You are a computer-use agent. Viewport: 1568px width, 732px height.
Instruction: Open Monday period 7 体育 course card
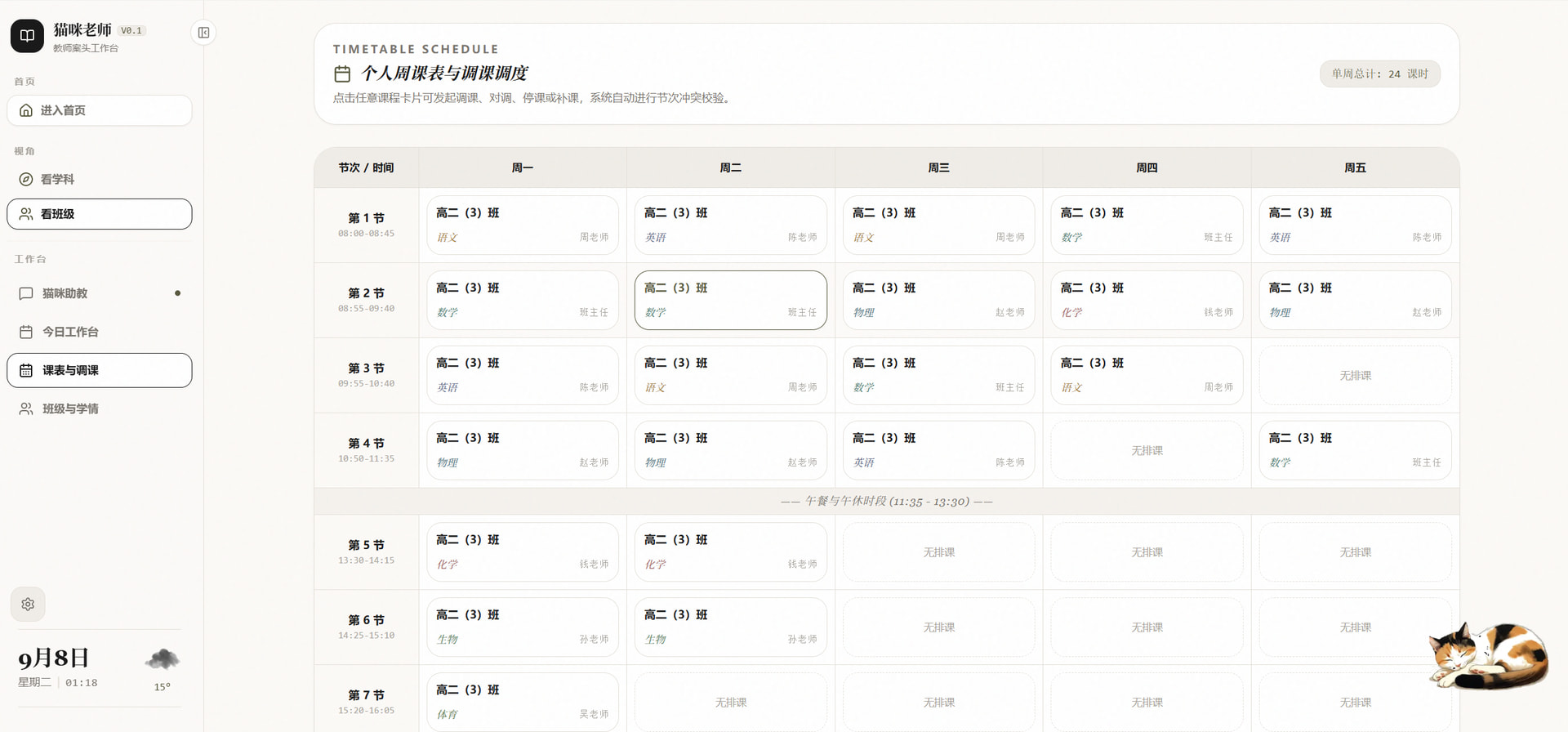523,702
